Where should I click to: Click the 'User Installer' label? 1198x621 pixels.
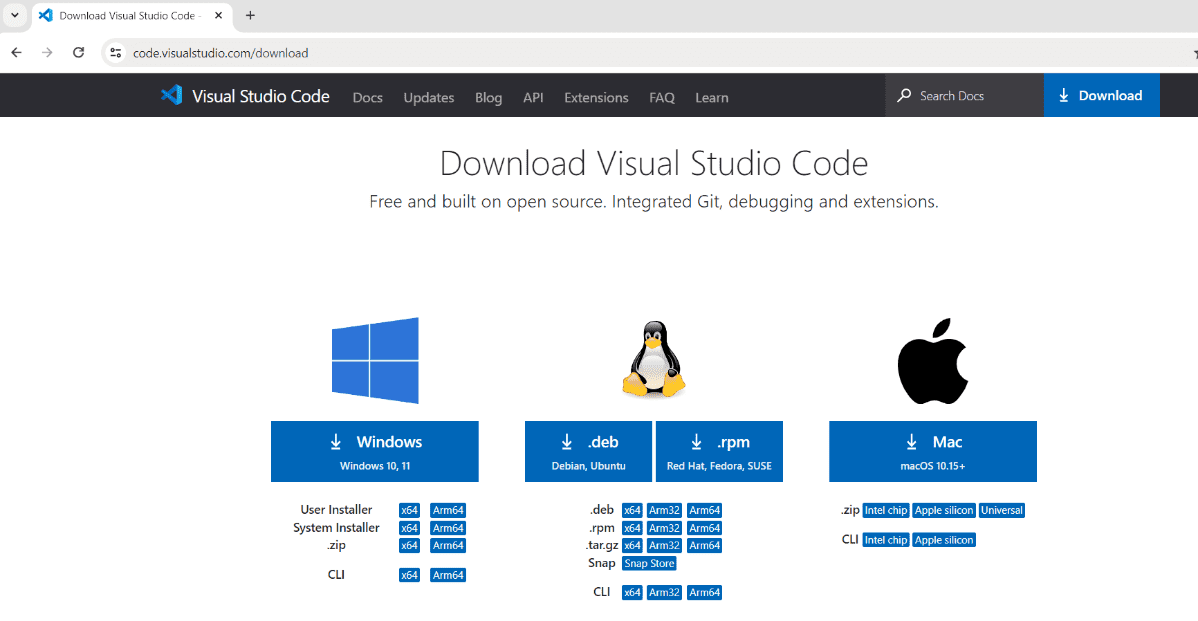click(336, 509)
